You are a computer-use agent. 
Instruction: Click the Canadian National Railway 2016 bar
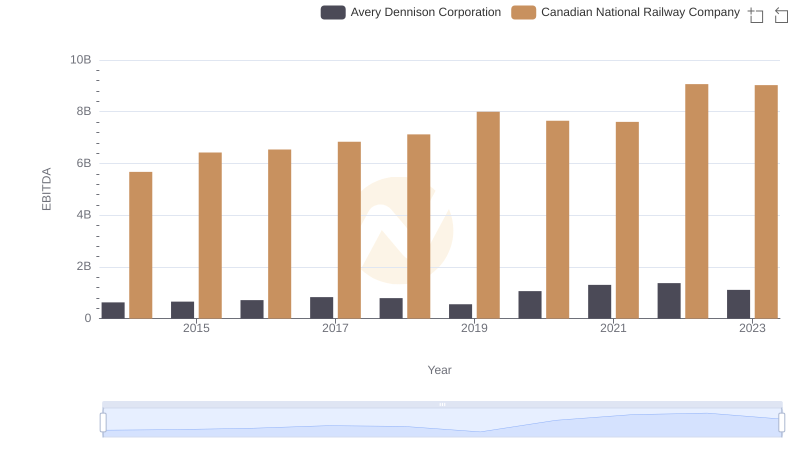(280, 234)
